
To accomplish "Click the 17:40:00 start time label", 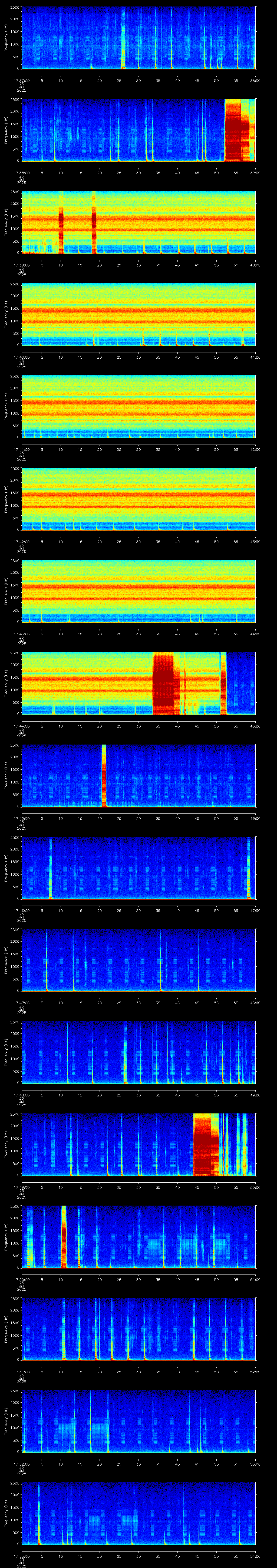I will coord(21,357).
